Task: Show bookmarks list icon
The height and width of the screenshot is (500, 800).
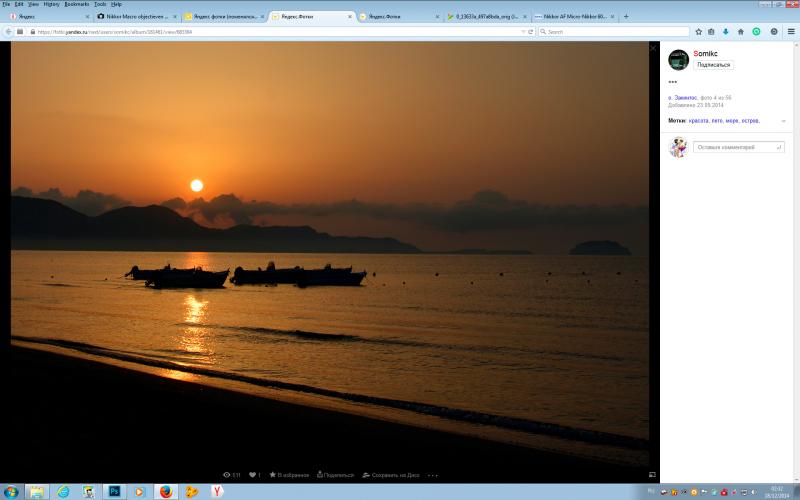Action: coord(711,32)
